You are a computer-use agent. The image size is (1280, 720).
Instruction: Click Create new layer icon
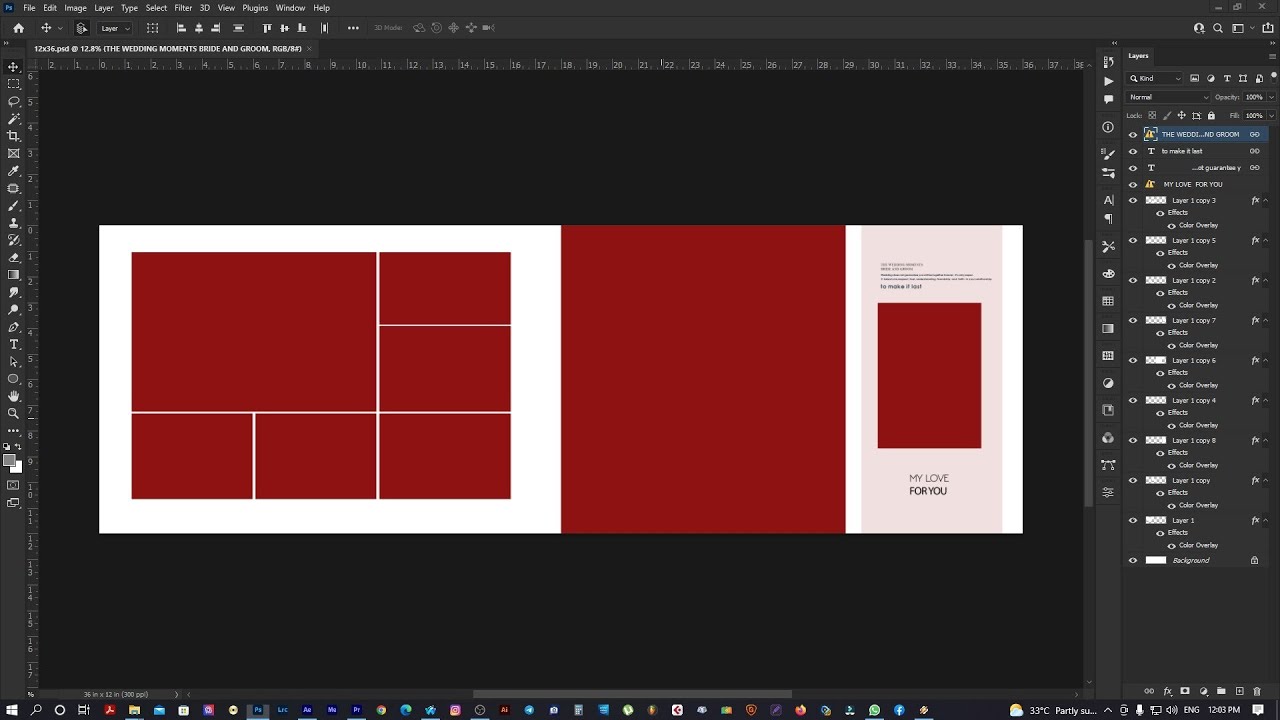[x=1240, y=691]
